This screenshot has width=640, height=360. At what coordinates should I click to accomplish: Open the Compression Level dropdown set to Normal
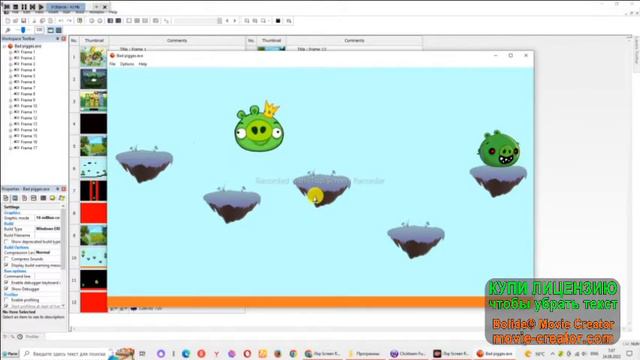coord(48,253)
